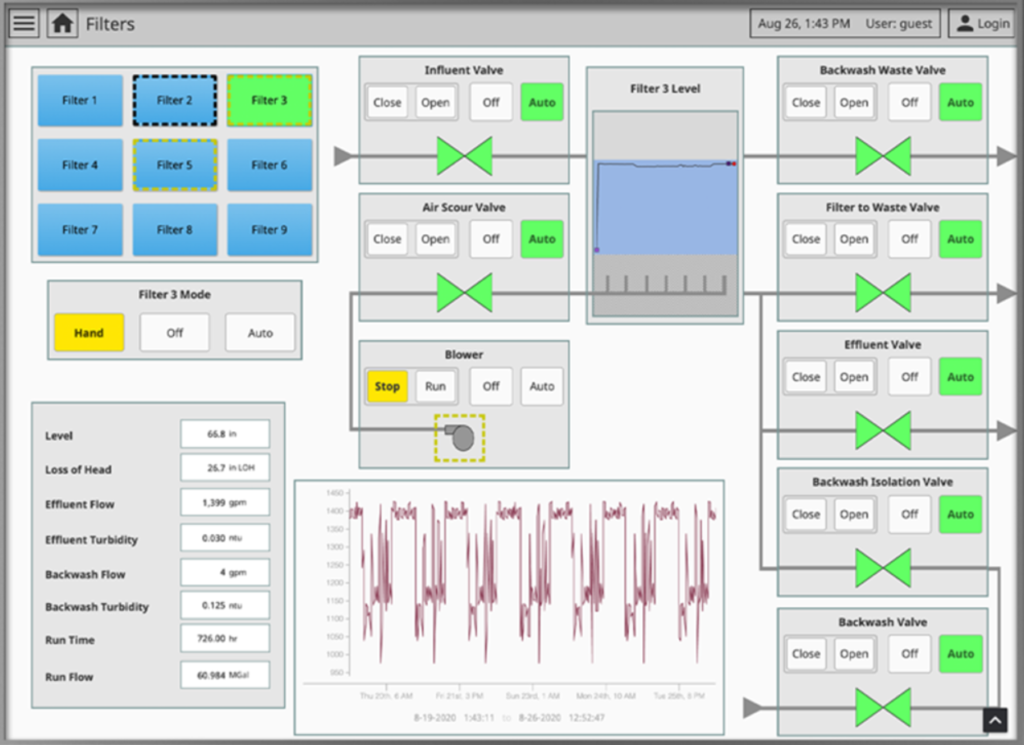Image resolution: width=1024 pixels, height=745 pixels.
Task: Open the hamburger menu icon
Action: click(x=24, y=24)
